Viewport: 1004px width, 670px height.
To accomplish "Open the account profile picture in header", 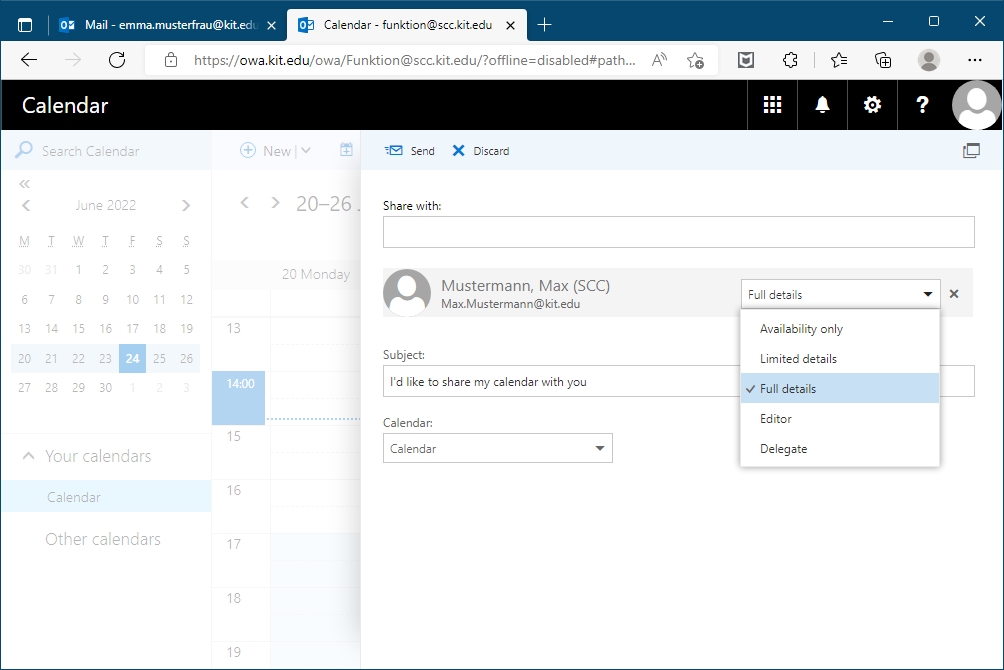I will pyautogui.click(x=976, y=105).
